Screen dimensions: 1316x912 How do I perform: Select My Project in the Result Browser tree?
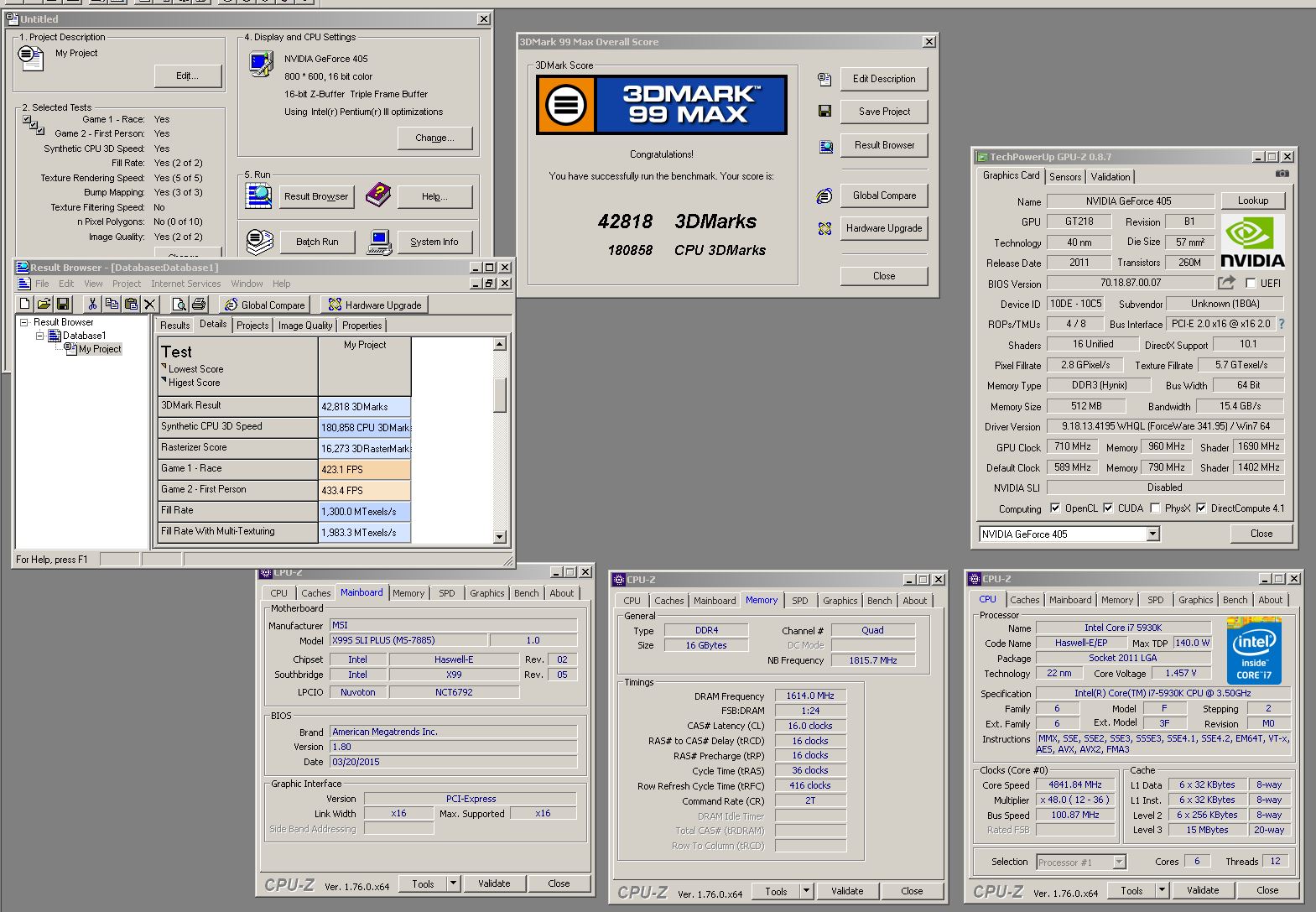tap(100, 349)
